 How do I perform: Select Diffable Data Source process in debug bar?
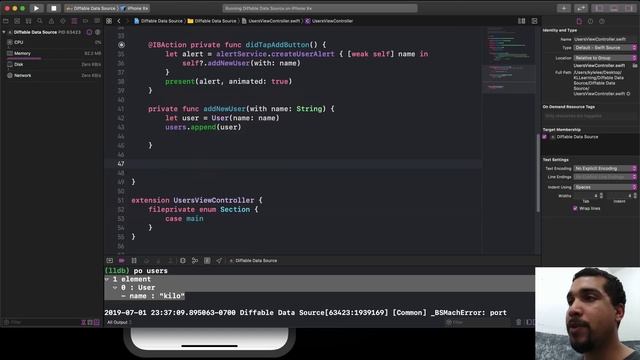253,260
